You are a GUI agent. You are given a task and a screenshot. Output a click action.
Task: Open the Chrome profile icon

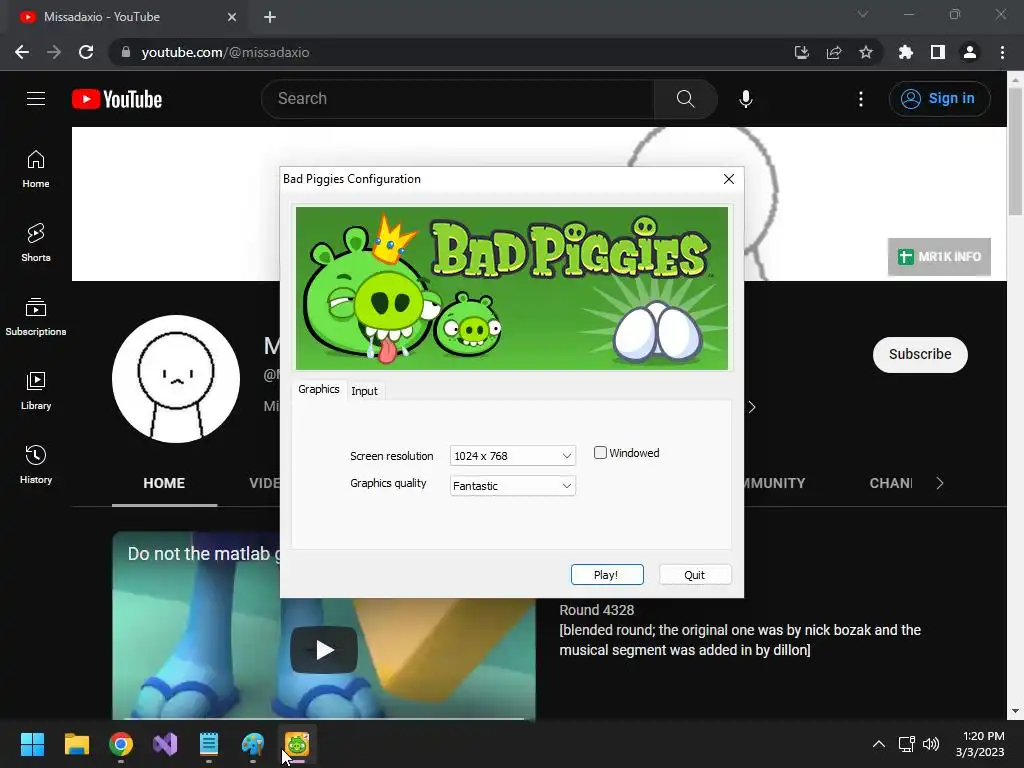click(x=970, y=52)
